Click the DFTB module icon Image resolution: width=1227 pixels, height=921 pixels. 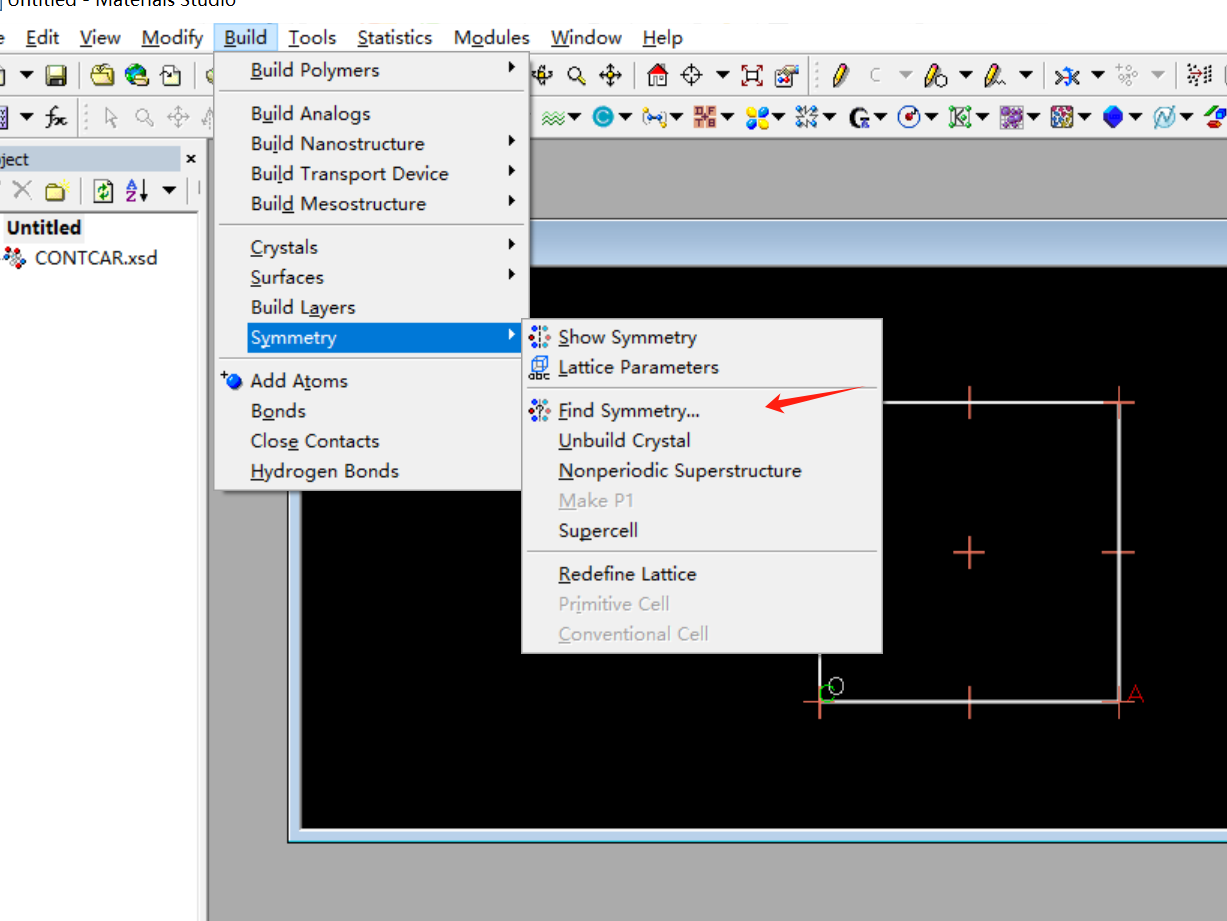tap(705, 118)
